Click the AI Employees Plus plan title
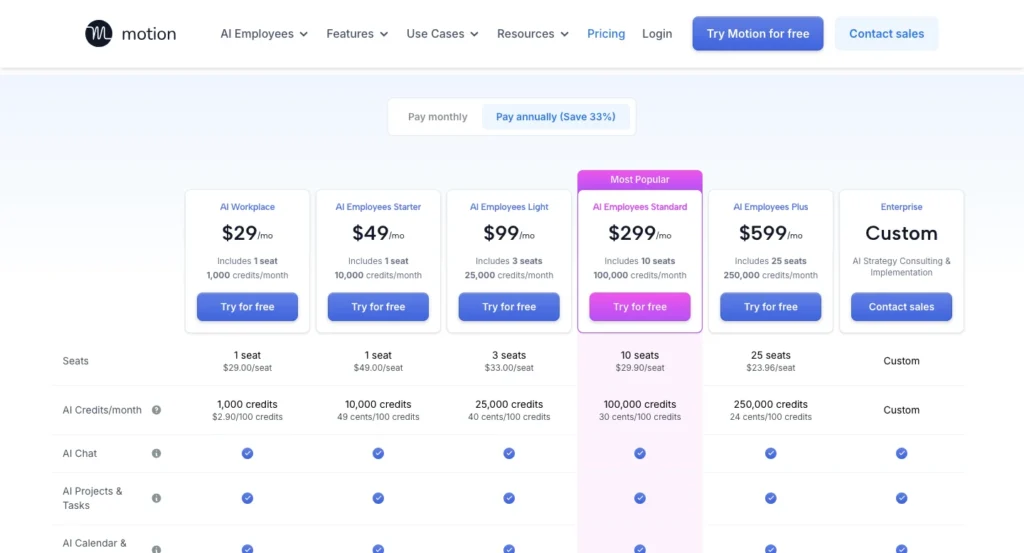 (771, 207)
